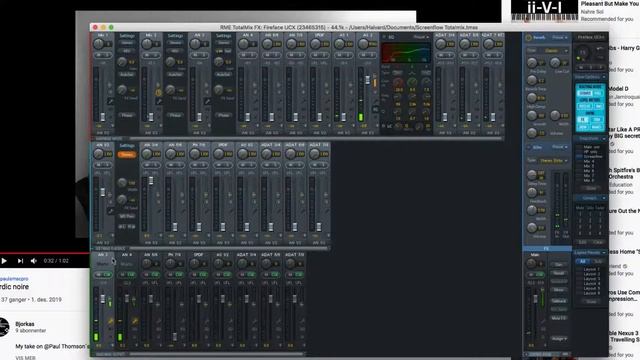Click the YouTube red video progress bar

coord(44,253)
